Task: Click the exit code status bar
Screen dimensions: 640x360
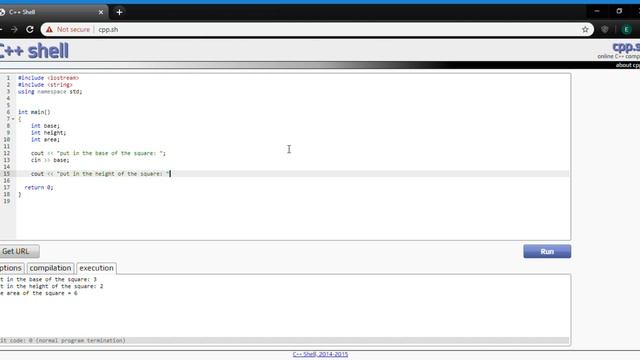Action: pos(284,340)
